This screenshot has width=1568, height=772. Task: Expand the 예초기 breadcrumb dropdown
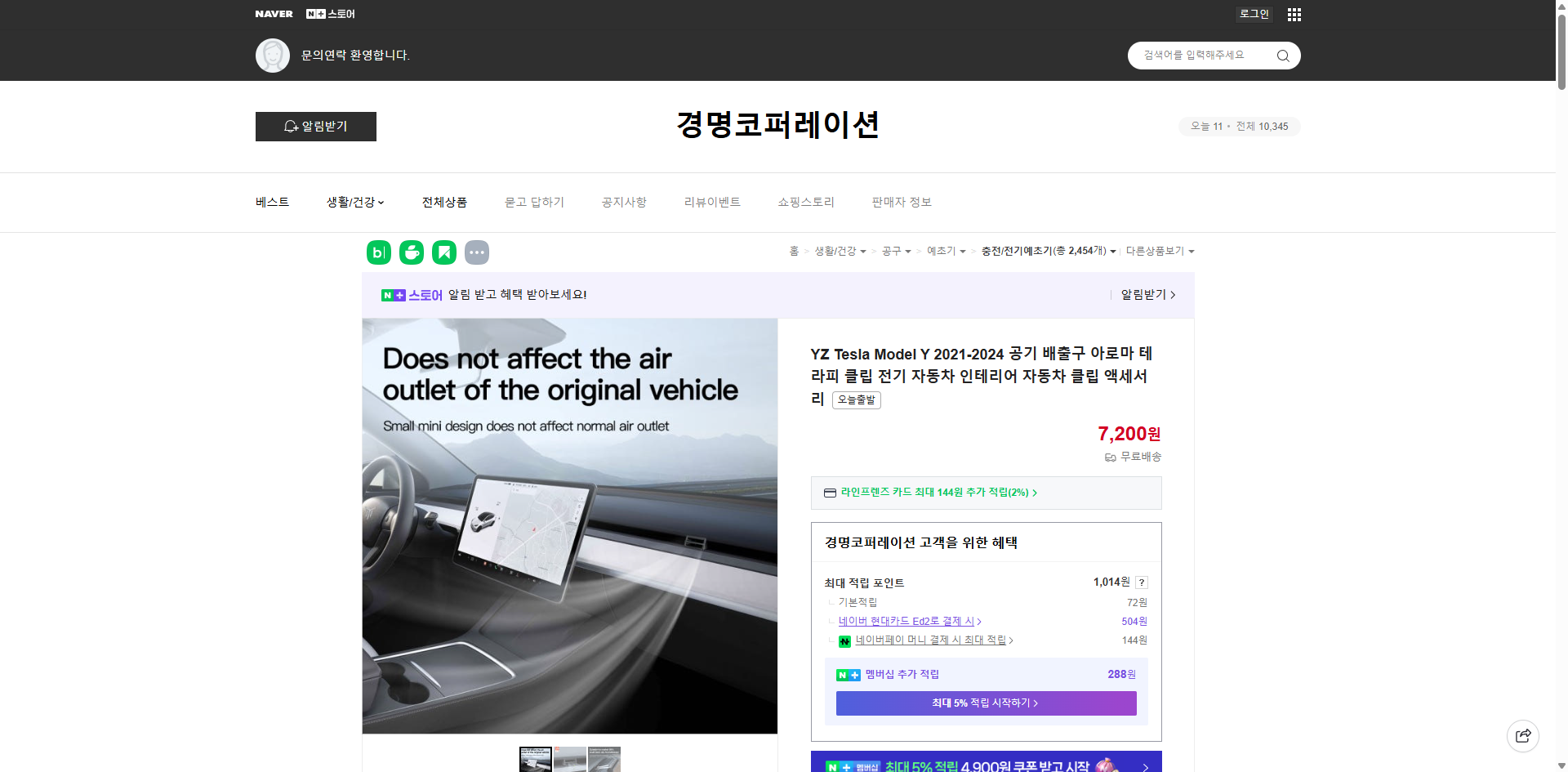click(x=947, y=251)
